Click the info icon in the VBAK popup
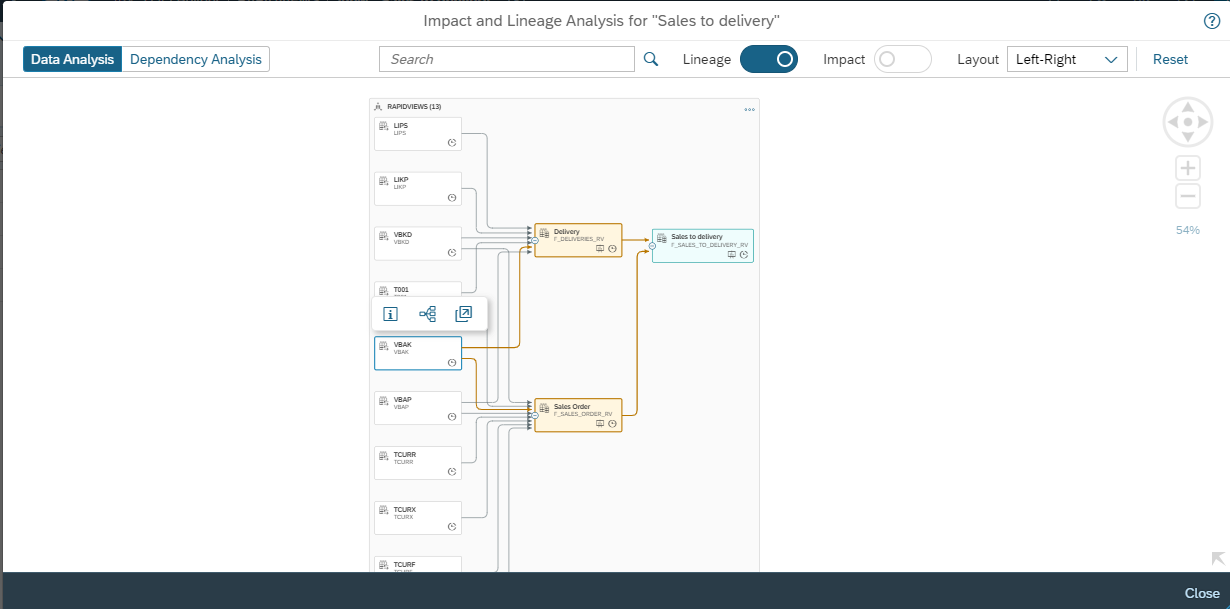This screenshot has width=1230, height=609. (391, 314)
